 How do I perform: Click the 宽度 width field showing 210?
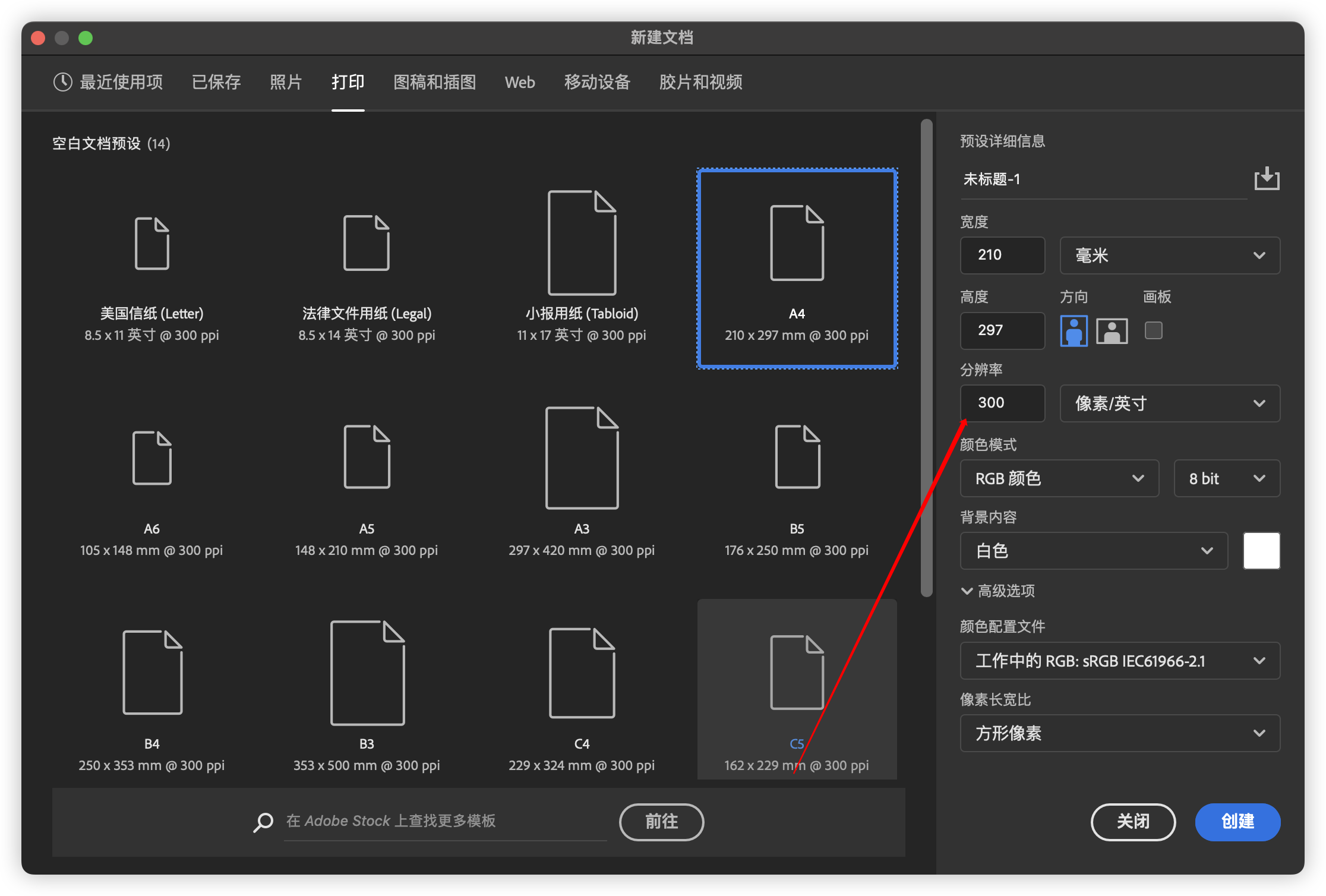1002,255
